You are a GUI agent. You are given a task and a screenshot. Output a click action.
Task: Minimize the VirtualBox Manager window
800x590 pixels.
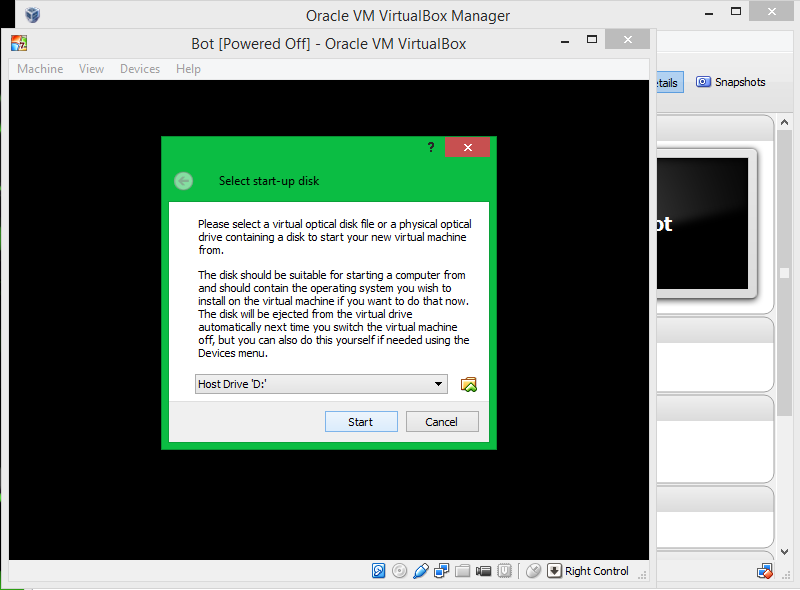point(709,12)
